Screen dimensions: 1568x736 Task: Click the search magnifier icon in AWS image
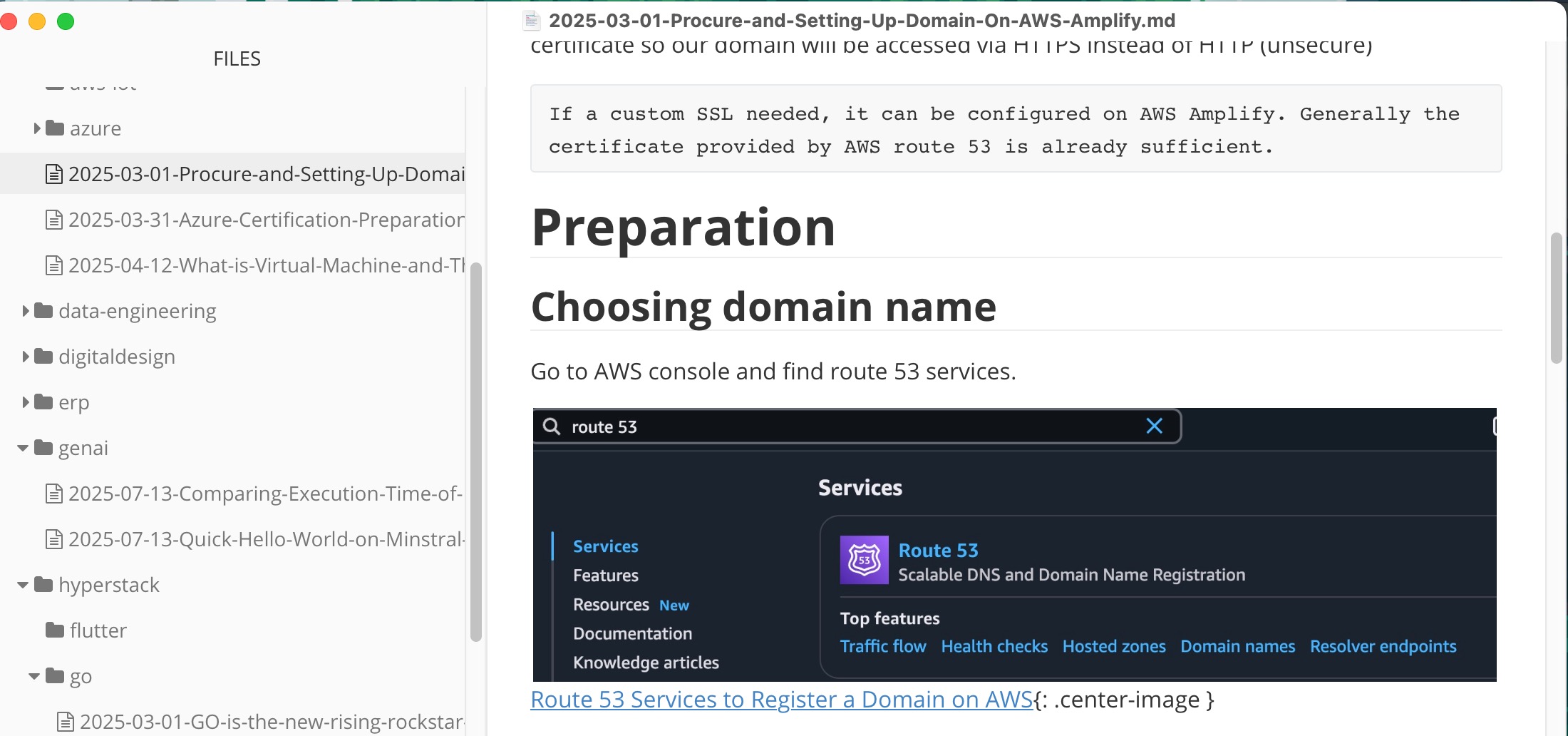[552, 426]
